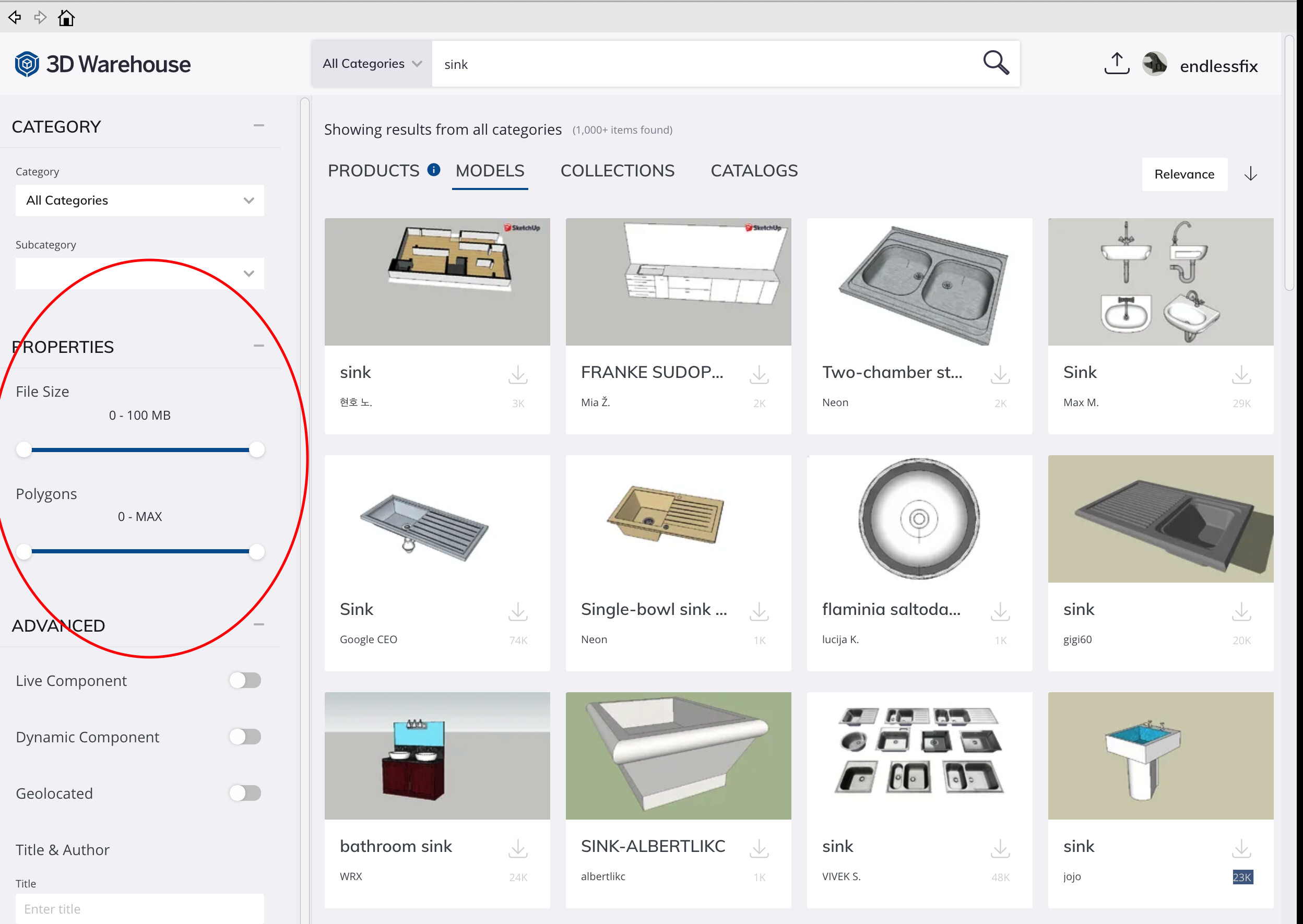Click download icon for bathroom sink

(x=517, y=849)
